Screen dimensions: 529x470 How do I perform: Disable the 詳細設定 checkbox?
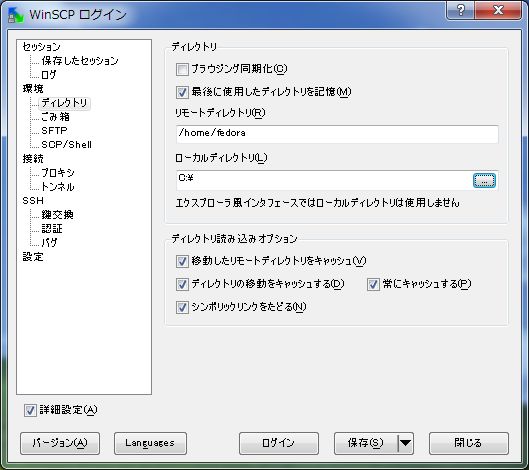click(x=30, y=410)
